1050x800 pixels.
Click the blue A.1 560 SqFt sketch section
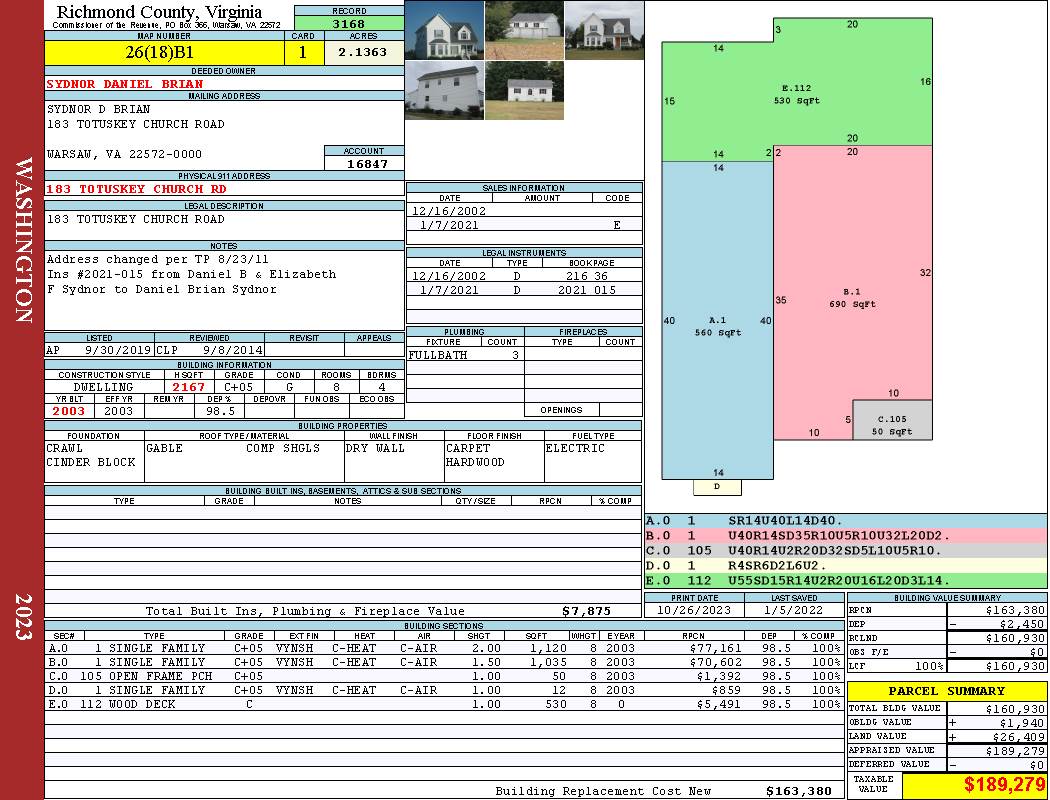tap(717, 321)
